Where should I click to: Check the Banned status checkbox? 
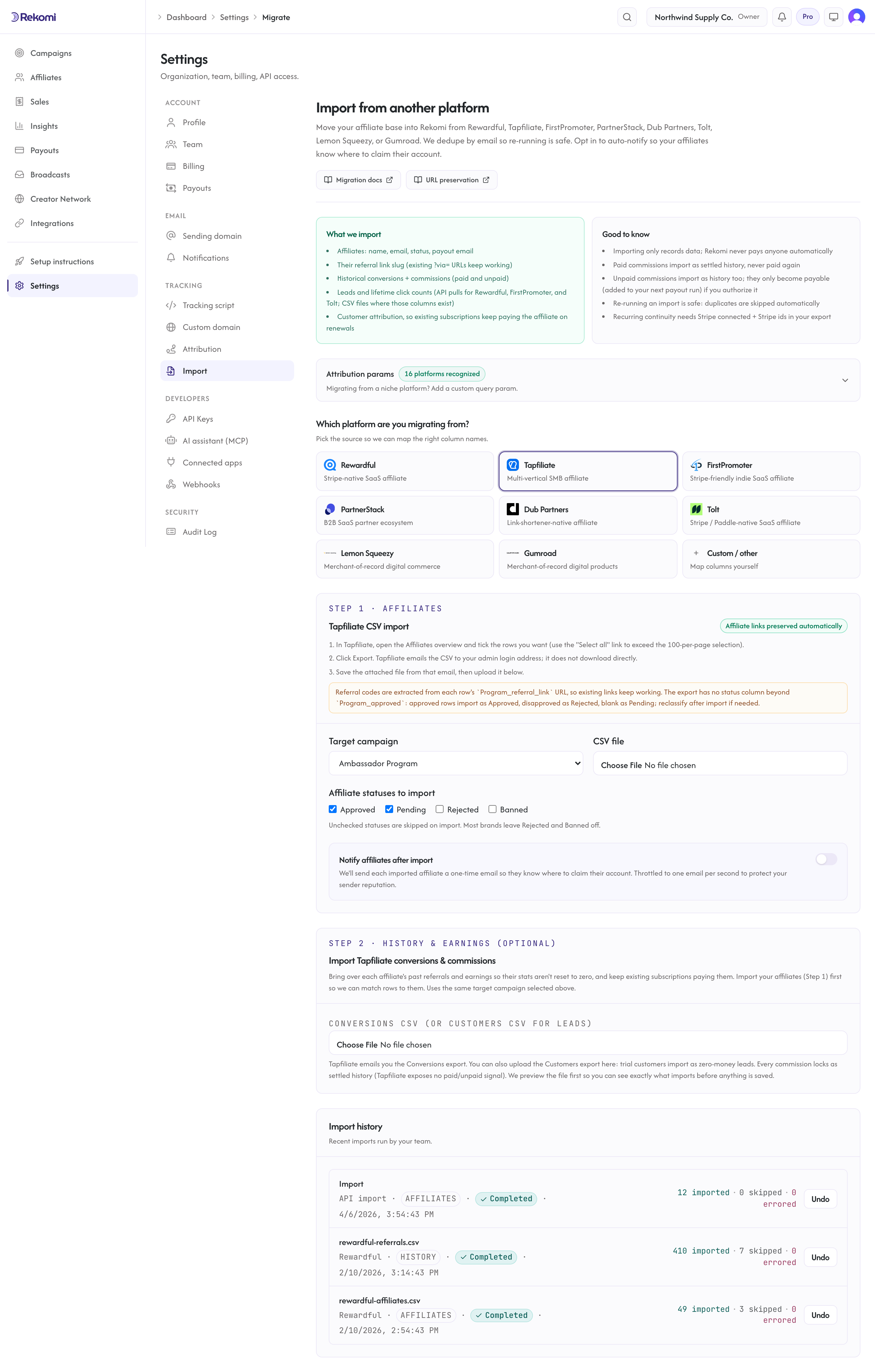492,809
